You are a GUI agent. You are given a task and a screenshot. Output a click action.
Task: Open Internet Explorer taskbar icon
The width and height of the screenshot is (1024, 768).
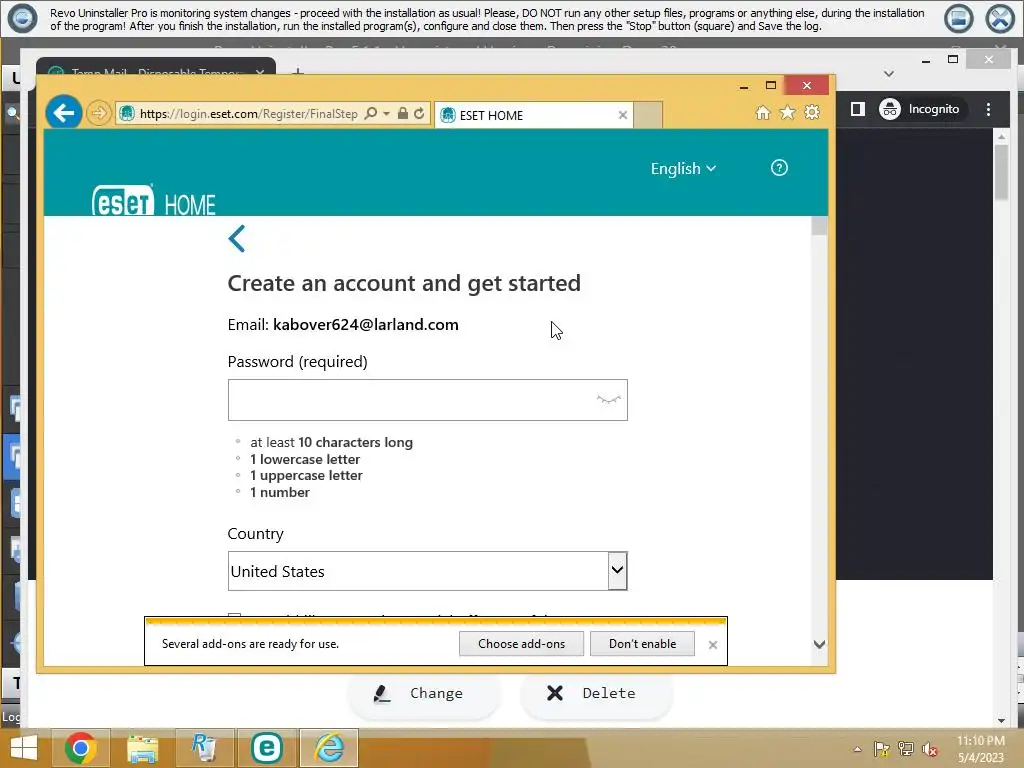tap(328, 748)
